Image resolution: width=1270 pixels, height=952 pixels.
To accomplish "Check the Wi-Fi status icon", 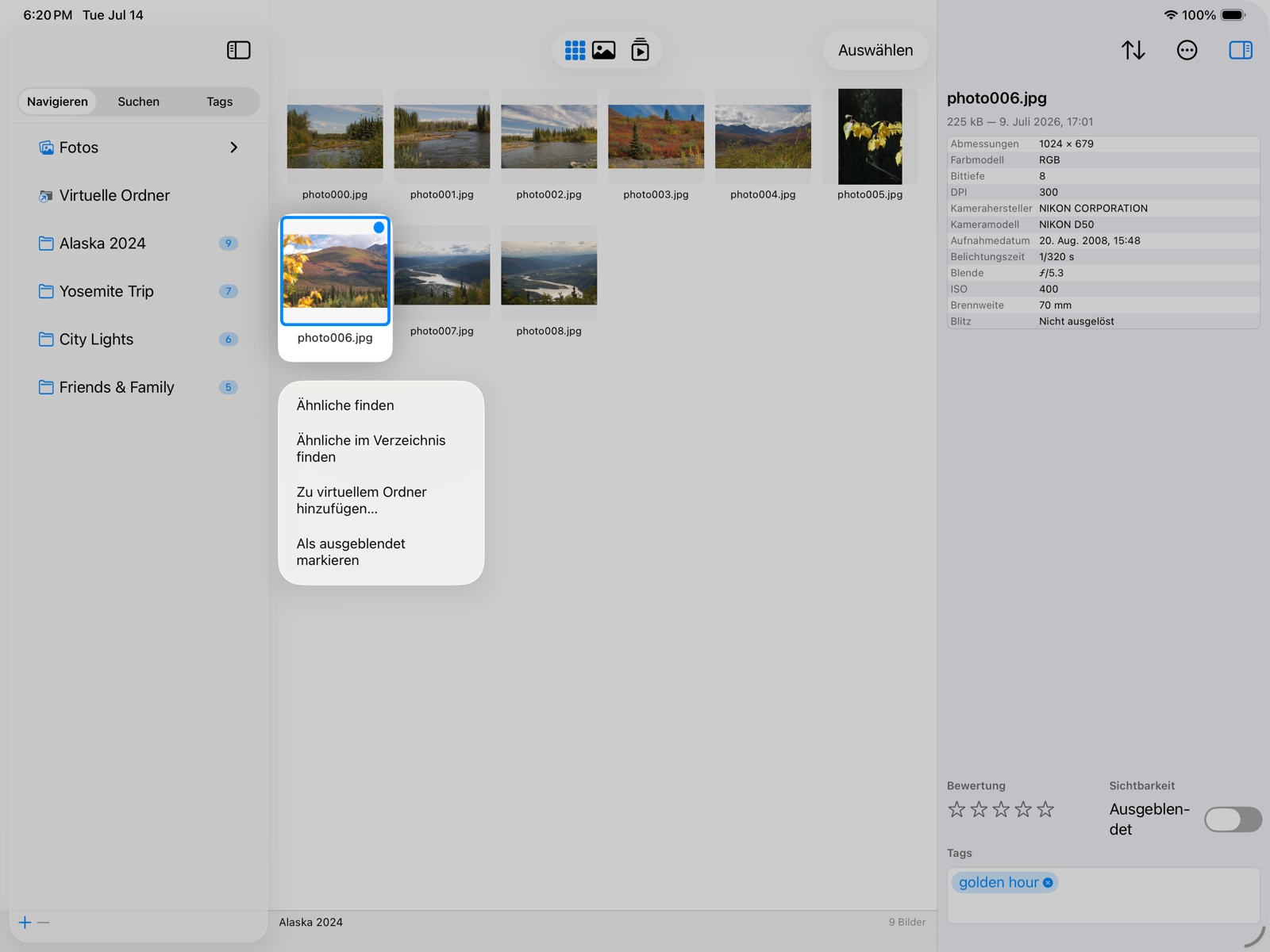I will (1170, 15).
